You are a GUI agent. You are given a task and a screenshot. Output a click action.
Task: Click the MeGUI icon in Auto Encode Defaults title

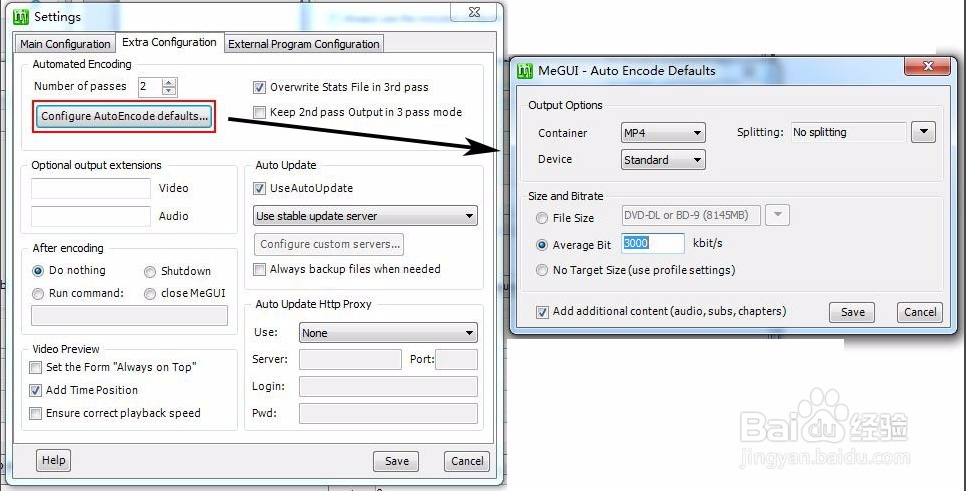pos(525,70)
